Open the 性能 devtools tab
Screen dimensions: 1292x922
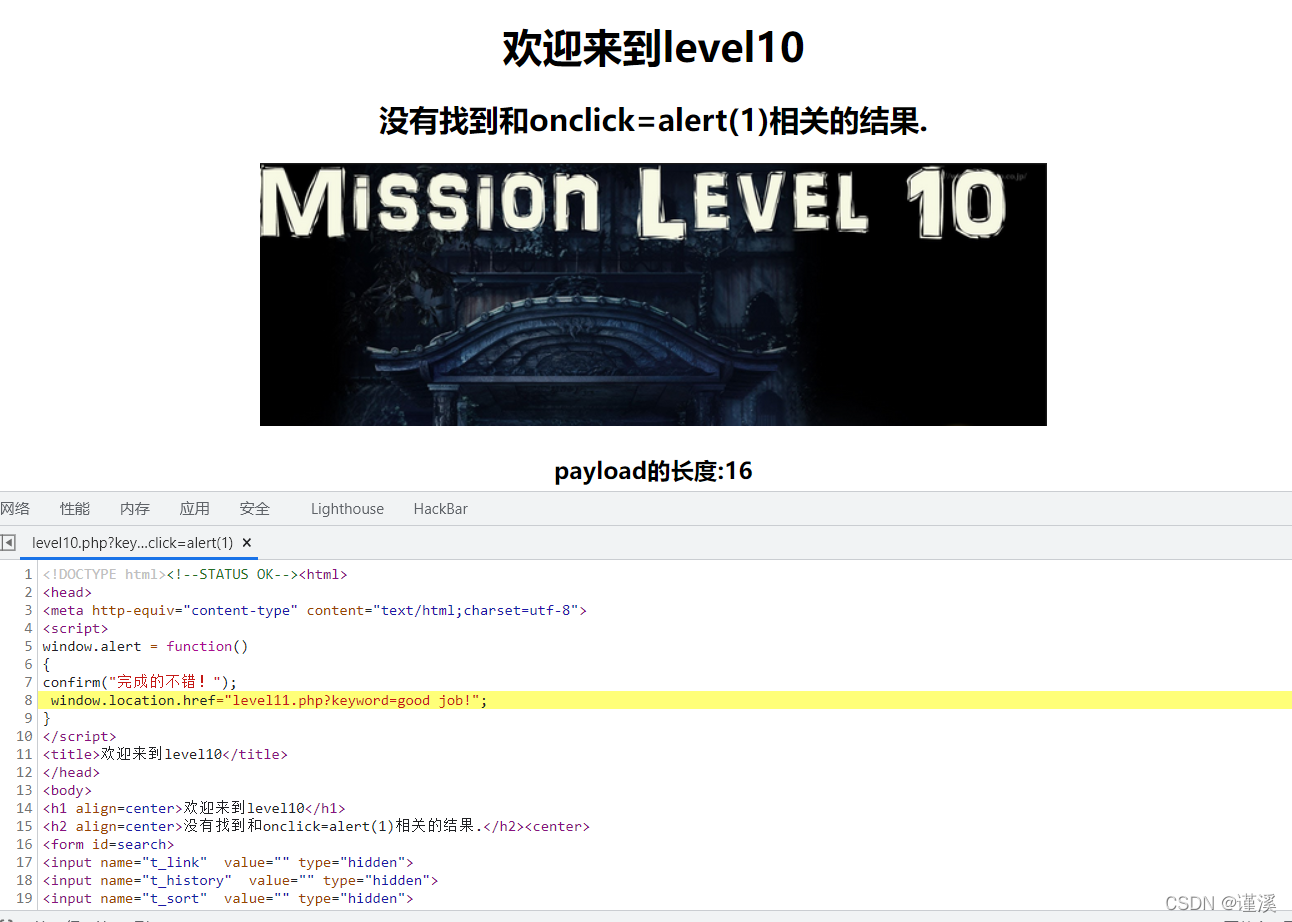coord(75,509)
